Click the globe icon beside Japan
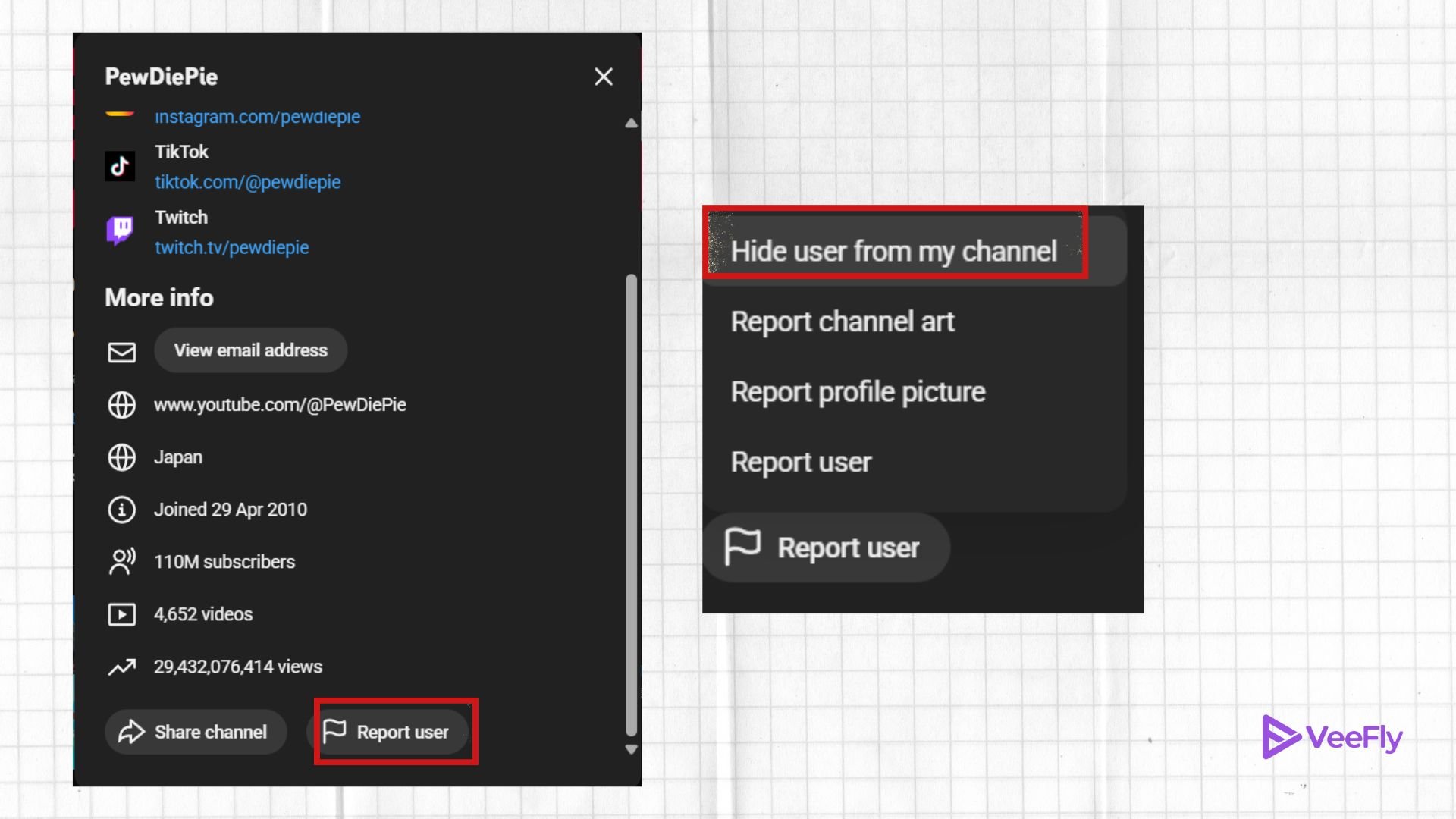Viewport: 1456px width, 819px height. pos(121,457)
